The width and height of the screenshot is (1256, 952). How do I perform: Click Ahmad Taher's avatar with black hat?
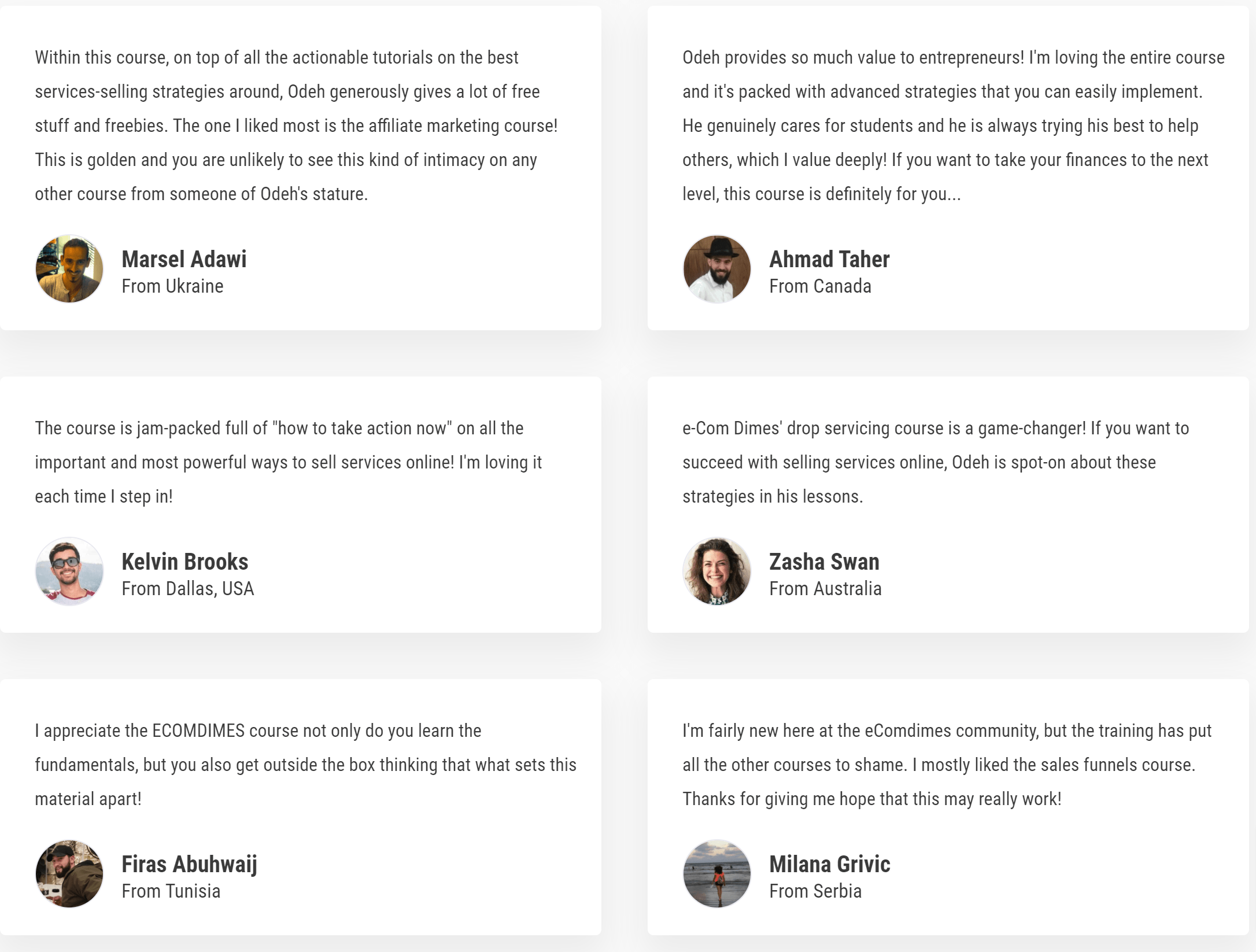click(x=717, y=269)
